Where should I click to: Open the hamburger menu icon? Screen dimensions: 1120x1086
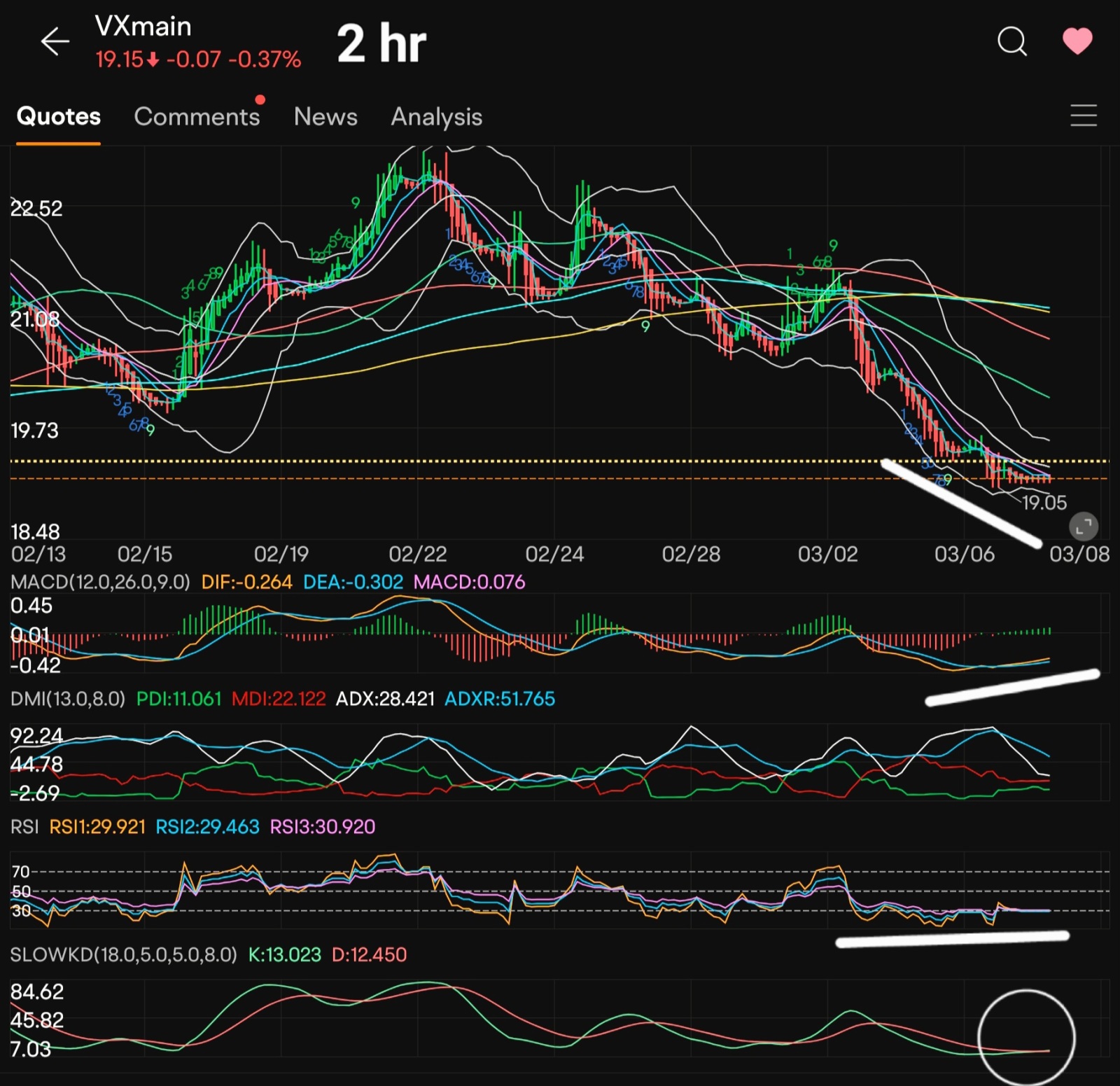(x=1084, y=116)
